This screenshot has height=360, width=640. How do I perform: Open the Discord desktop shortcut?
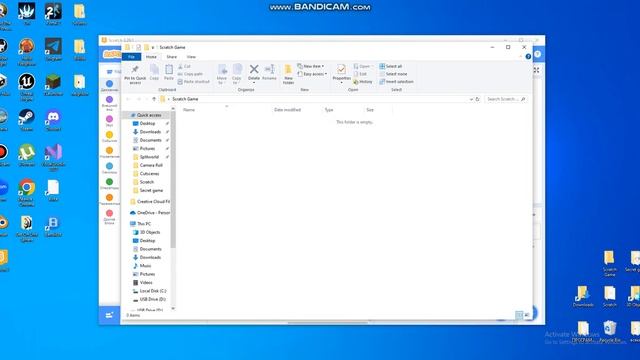(x=53, y=120)
